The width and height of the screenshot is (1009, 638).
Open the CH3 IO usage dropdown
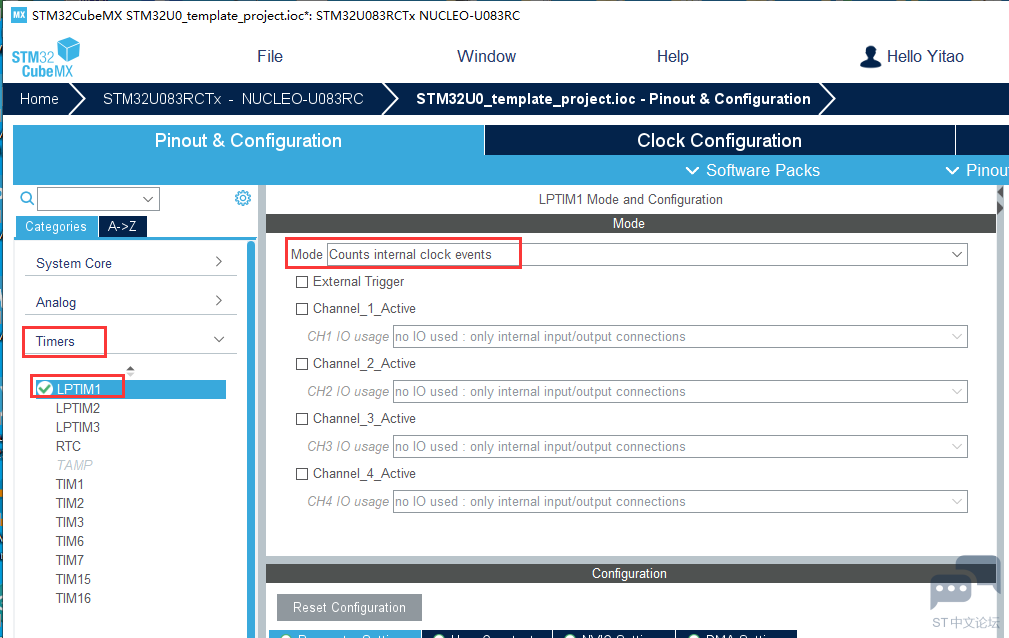957,446
